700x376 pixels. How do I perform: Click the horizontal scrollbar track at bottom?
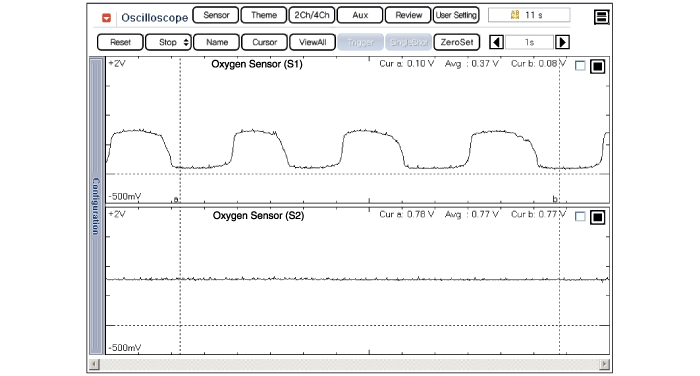pos(349,364)
